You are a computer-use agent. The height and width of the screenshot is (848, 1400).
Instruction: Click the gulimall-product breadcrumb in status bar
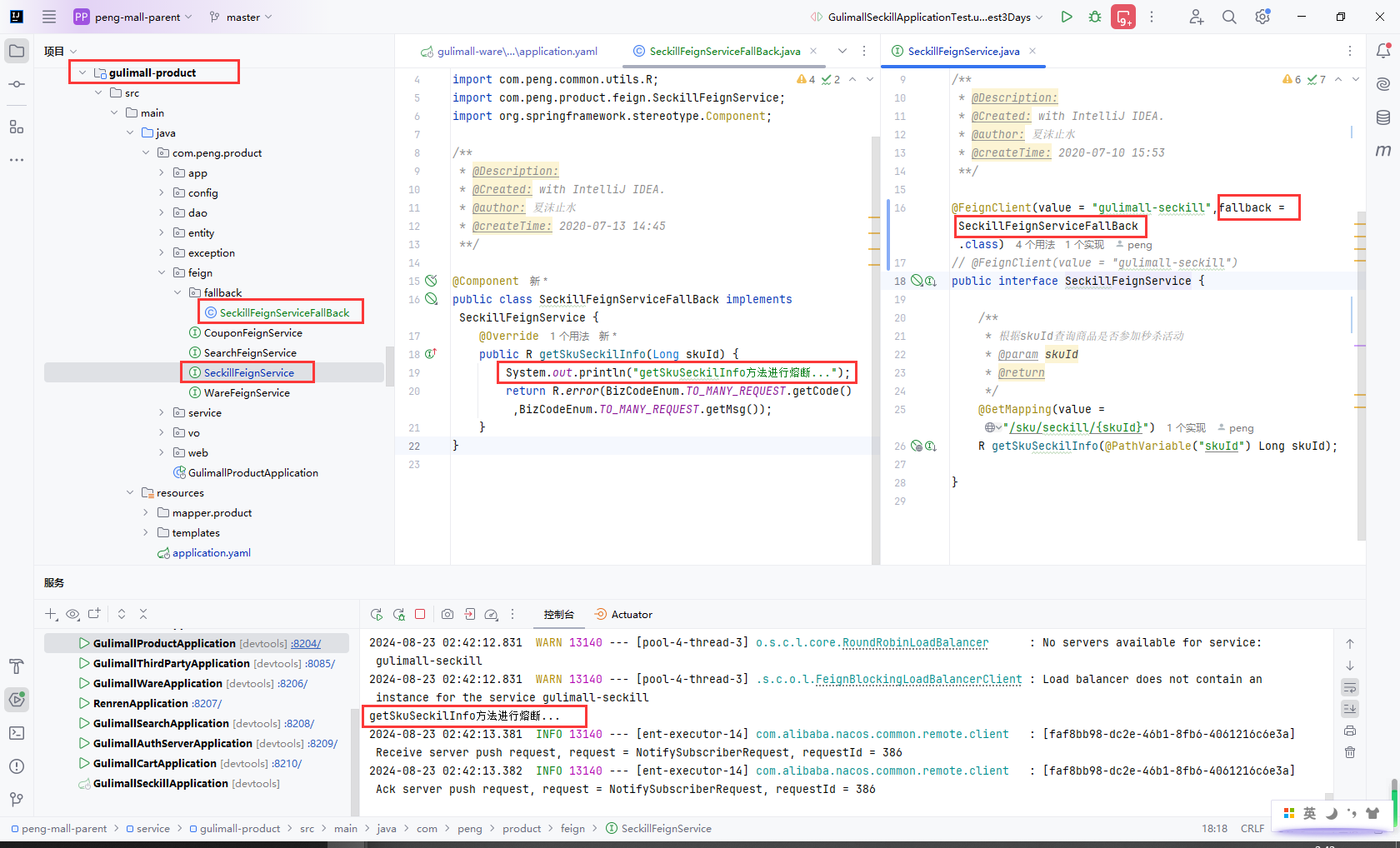[240, 828]
